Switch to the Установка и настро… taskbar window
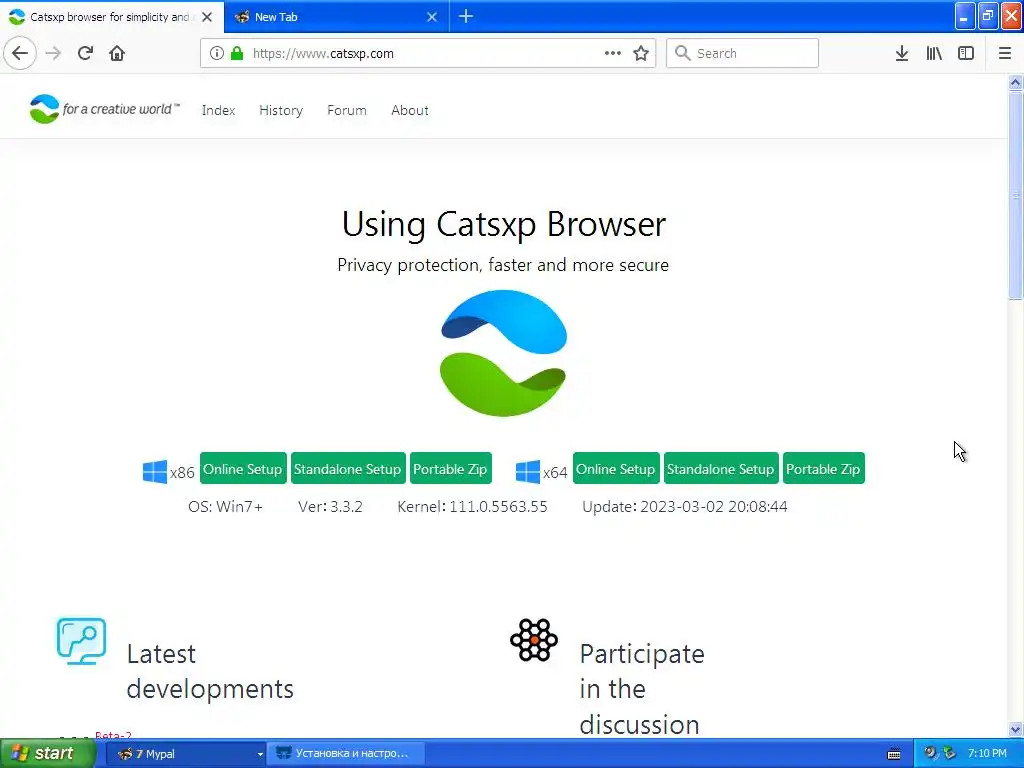 click(x=346, y=754)
